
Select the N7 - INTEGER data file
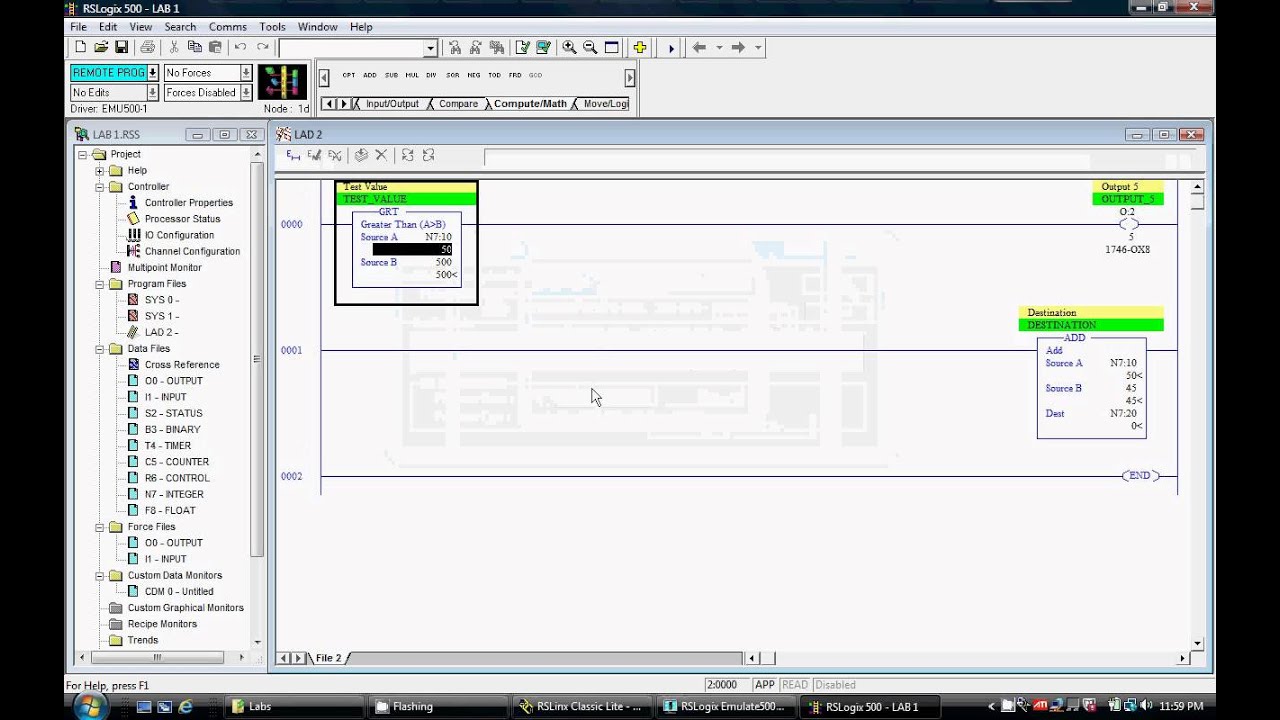tap(174, 494)
